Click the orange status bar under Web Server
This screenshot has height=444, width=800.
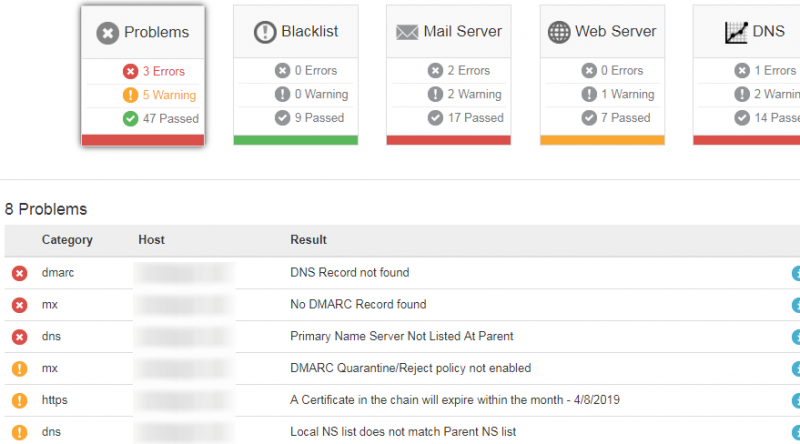point(602,140)
